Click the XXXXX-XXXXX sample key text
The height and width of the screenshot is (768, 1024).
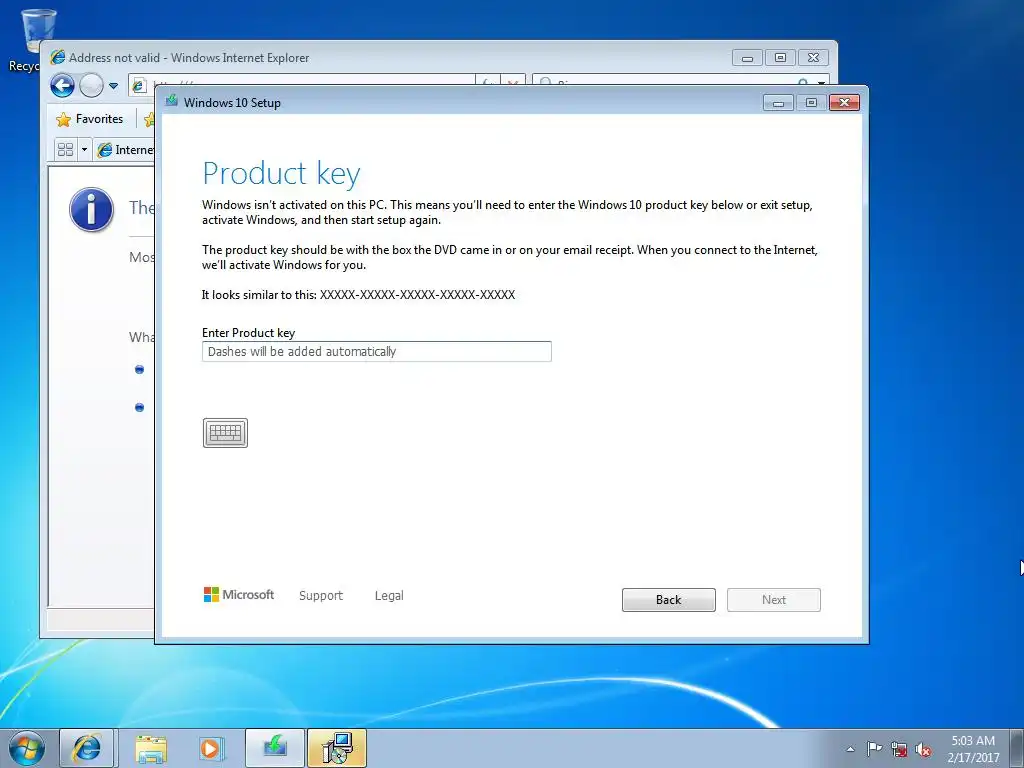(x=417, y=295)
